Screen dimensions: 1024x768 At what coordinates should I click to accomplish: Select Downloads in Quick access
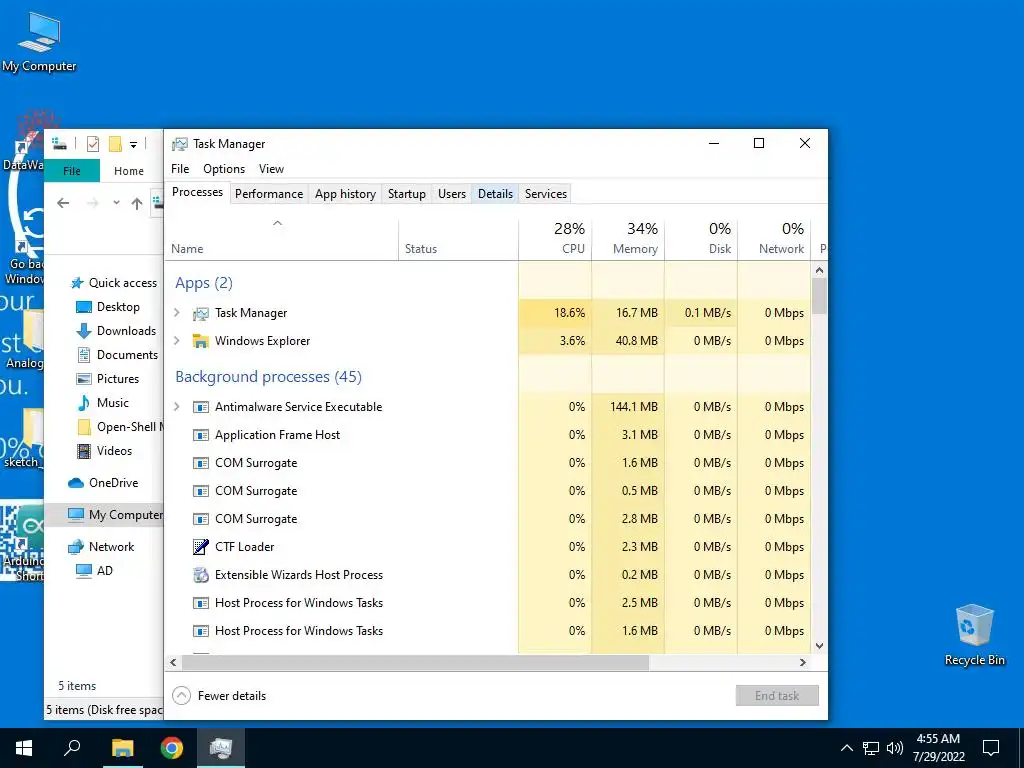coord(116,331)
